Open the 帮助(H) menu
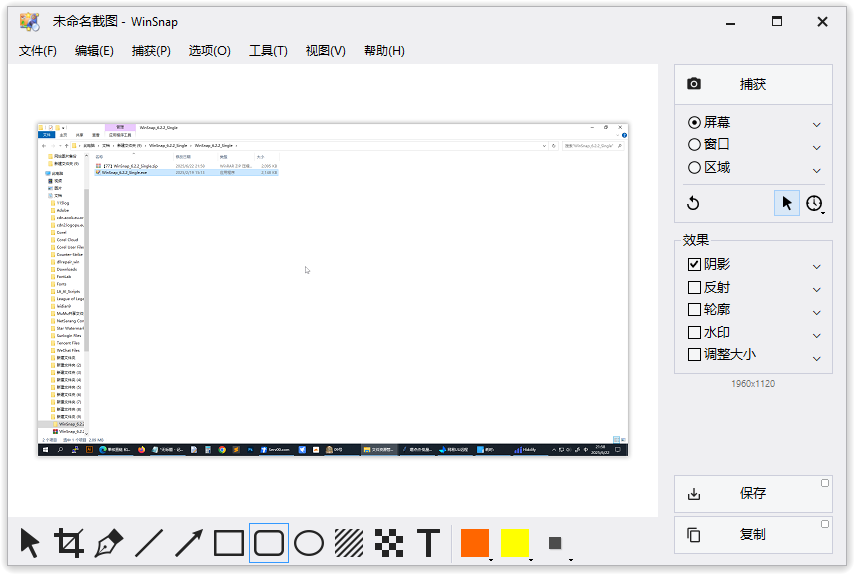Screen dimensions: 854x574 [384, 51]
